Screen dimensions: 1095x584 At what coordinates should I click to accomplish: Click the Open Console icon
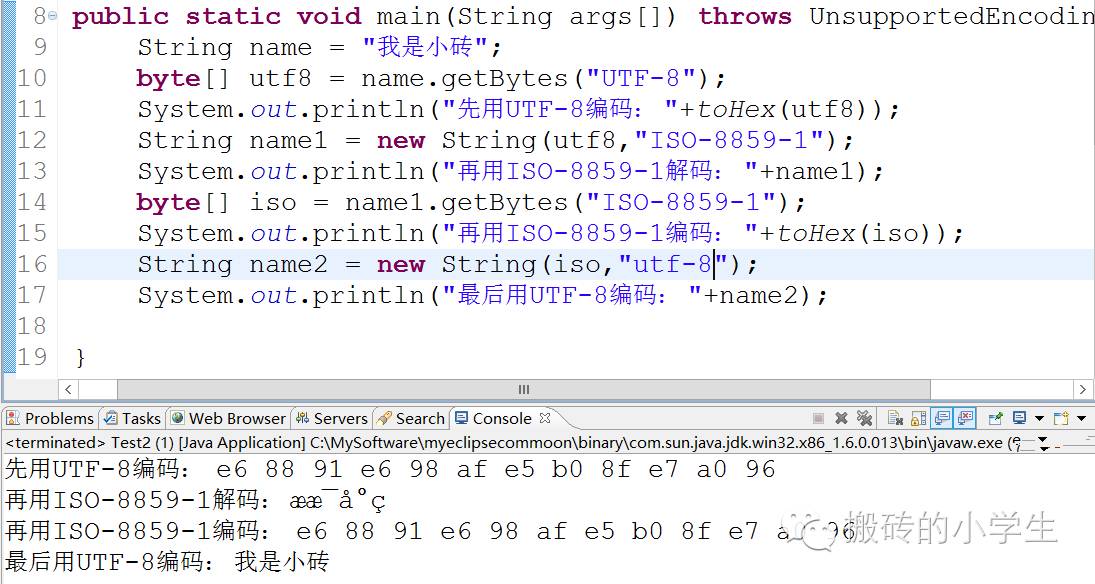1061,418
